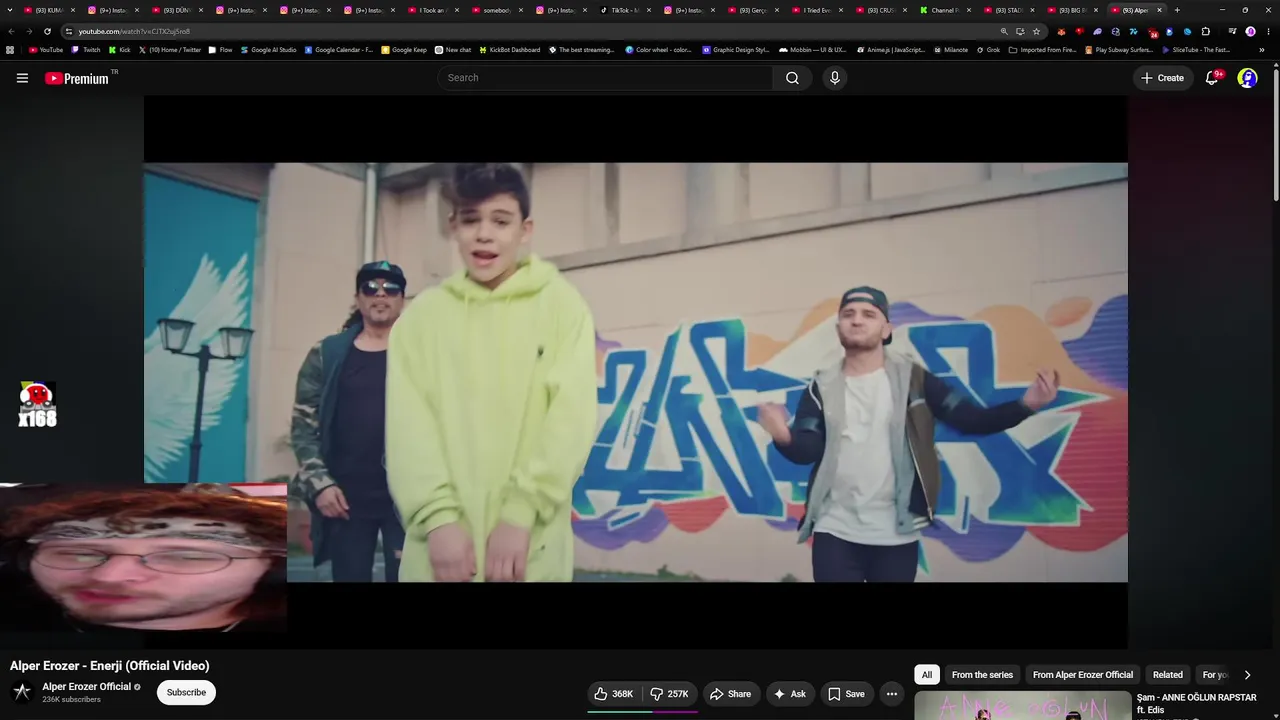Click the Ask button

coord(790,694)
